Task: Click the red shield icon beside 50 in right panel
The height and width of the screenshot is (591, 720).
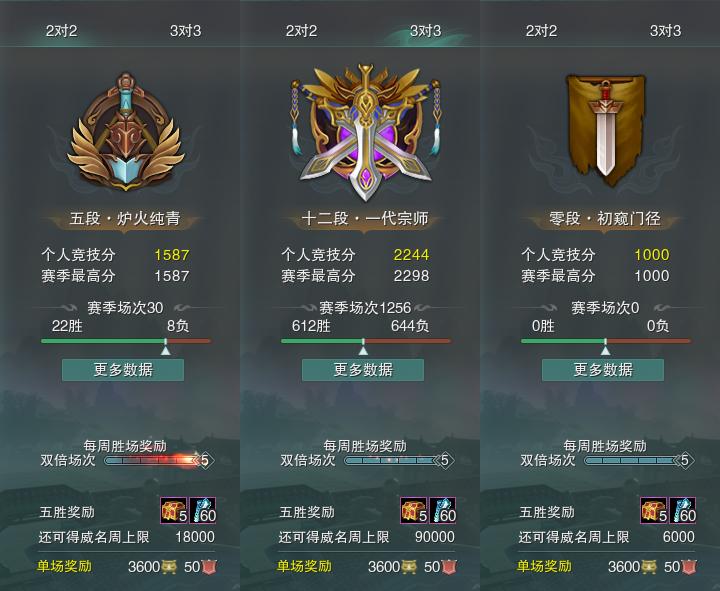Action: pyautogui.click(x=689, y=567)
